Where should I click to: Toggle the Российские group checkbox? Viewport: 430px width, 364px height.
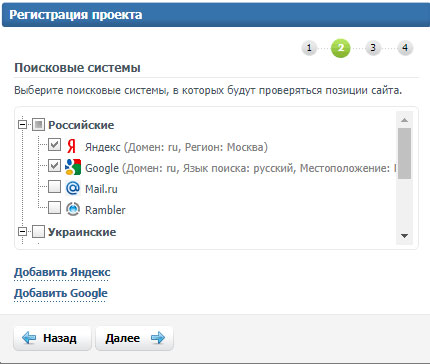point(38,125)
